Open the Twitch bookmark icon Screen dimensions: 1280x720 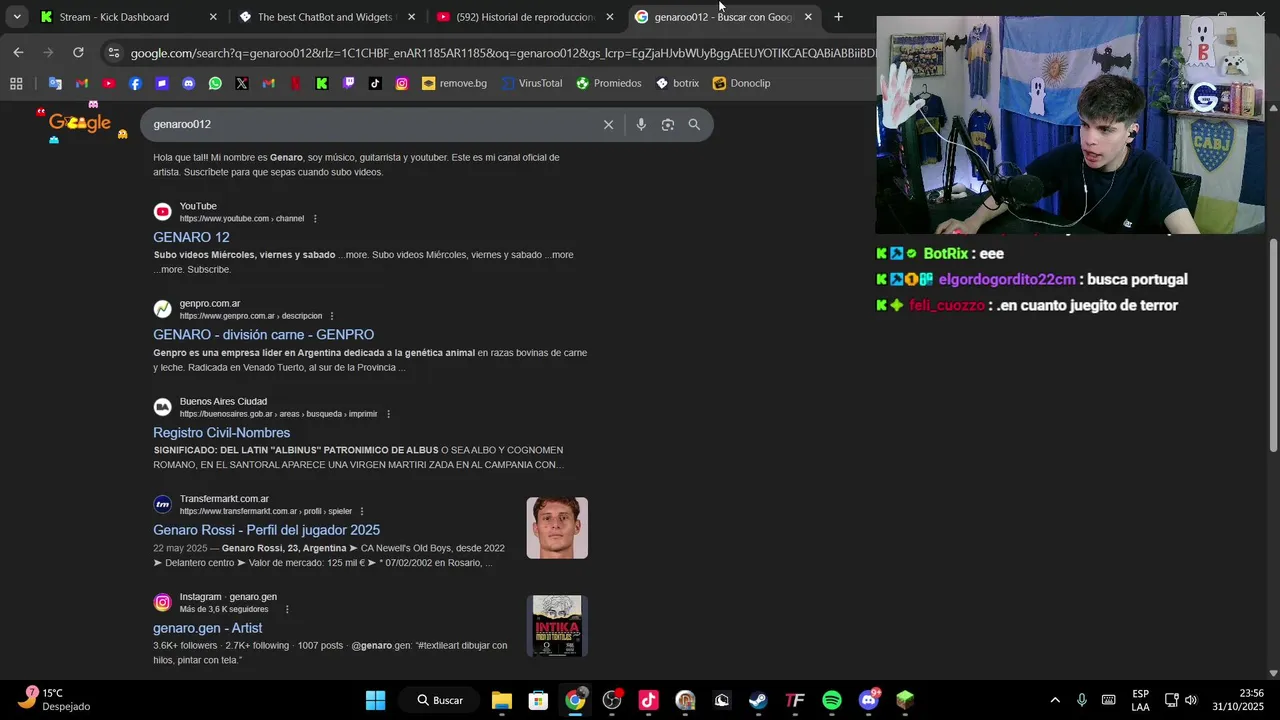click(348, 83)
